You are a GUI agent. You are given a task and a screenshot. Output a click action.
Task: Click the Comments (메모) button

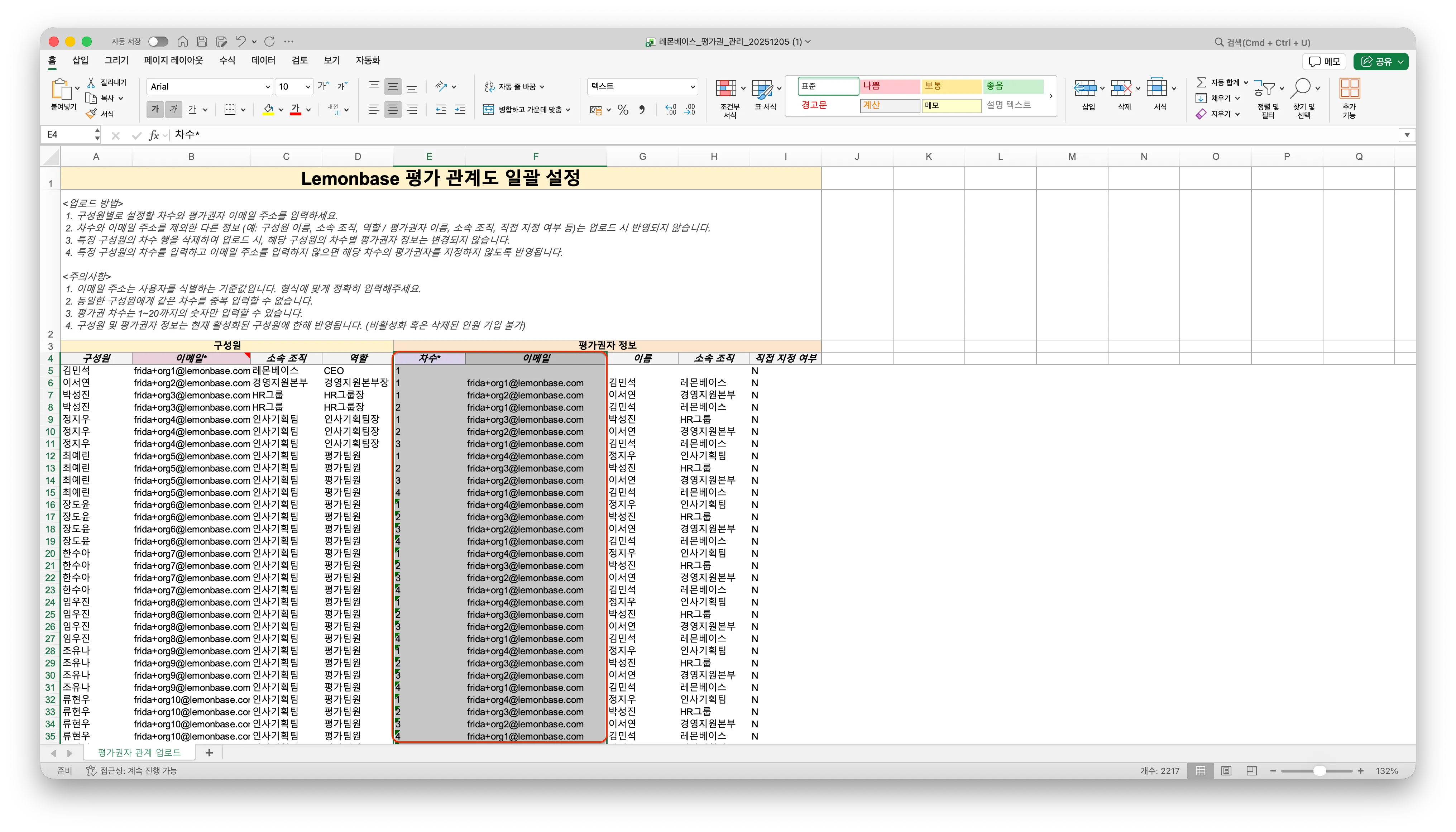1324,62
